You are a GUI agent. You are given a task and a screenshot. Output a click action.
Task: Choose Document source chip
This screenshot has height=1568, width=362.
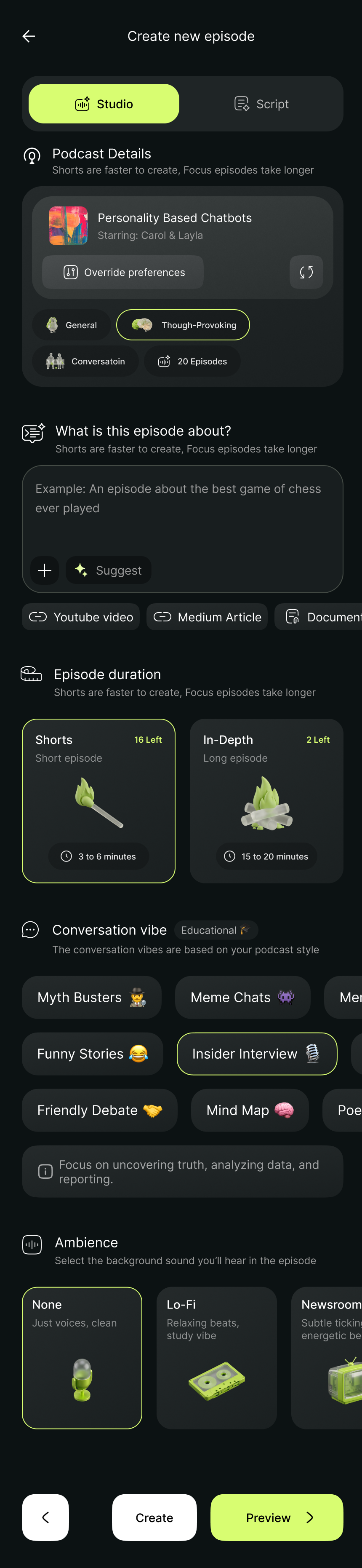click(318, 617)
